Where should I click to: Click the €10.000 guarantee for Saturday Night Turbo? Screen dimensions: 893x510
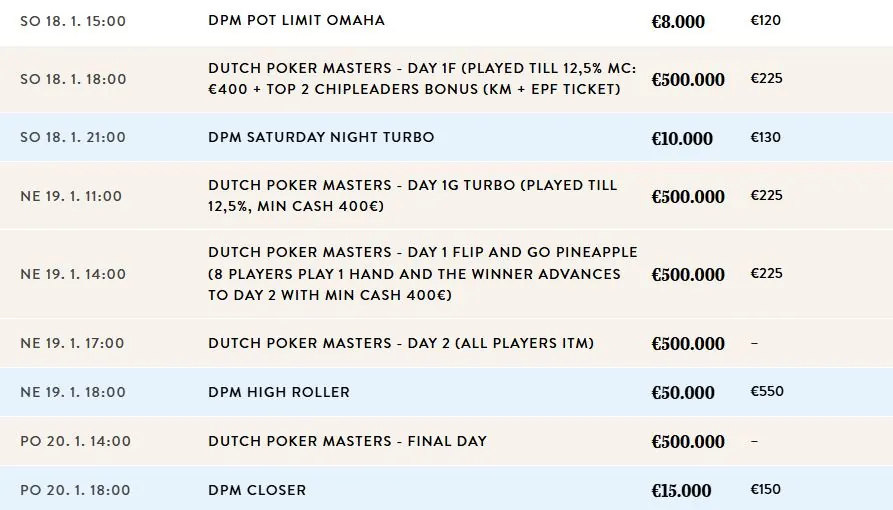(682, 138)
